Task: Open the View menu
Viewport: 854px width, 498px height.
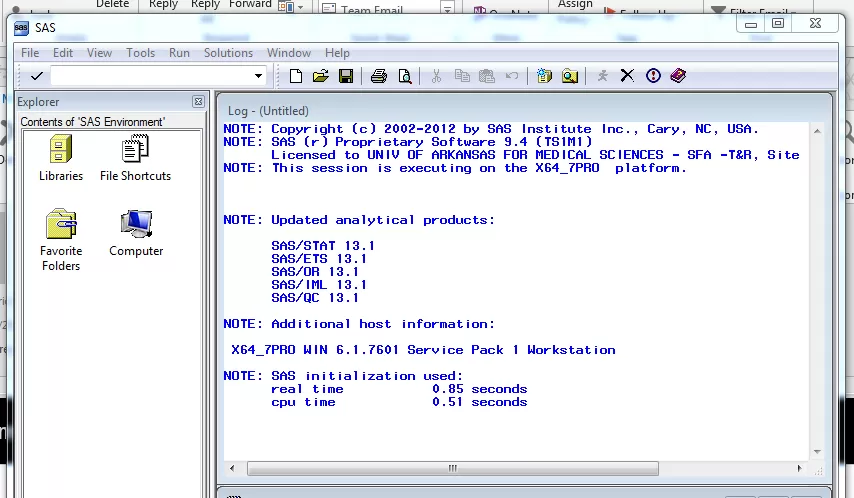Action: [x=99, y=53]
